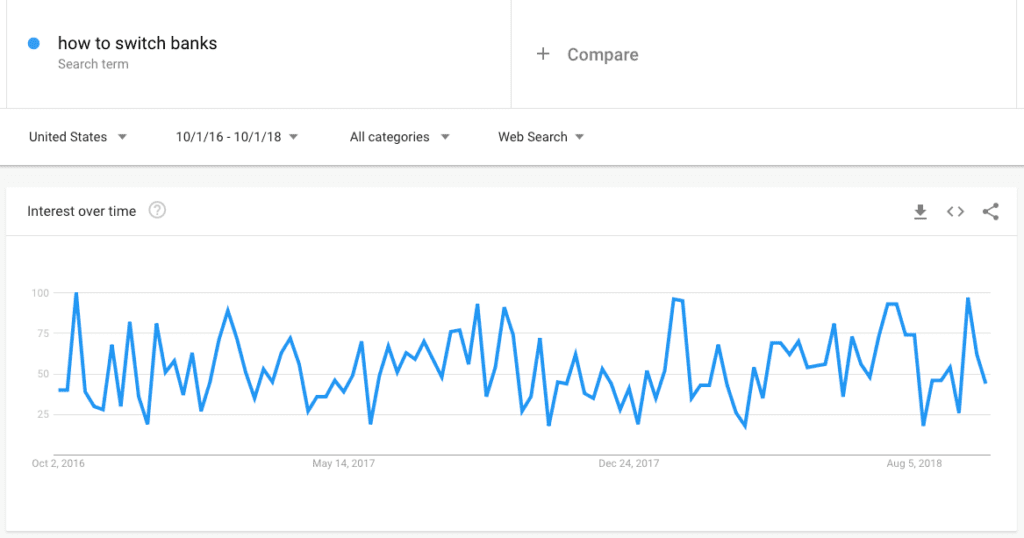The width and height of the screenshot is (1024, 538).
Task: Open the embed code icon
Action: [x=955, y=212]
